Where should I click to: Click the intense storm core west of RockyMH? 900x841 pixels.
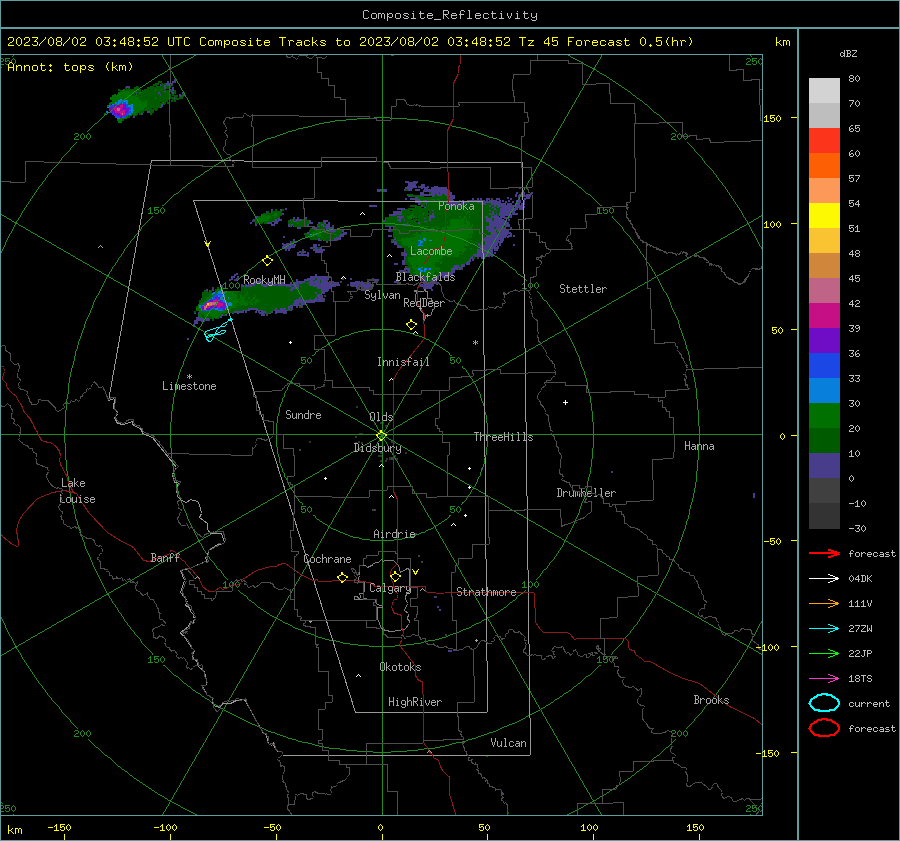215,302
